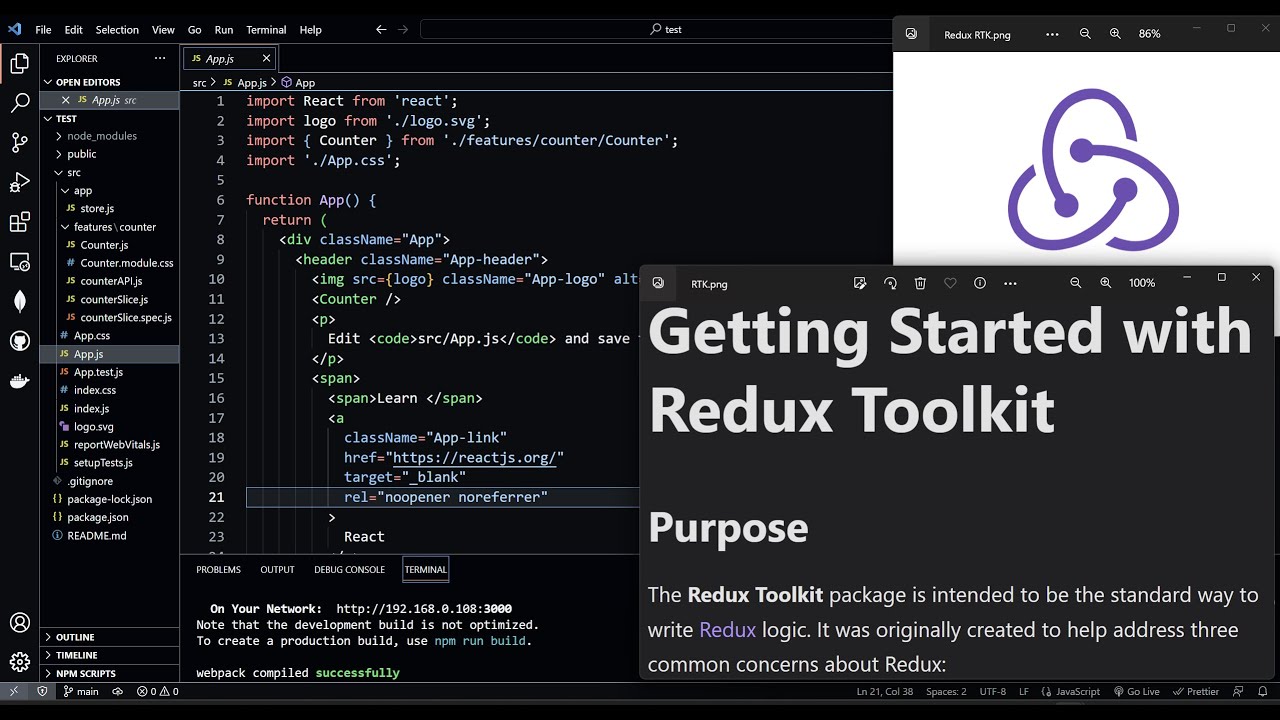Go back using the navigation arrow
The width and height of the screenshot is (1280, 720).
click(x=381, y=30)
